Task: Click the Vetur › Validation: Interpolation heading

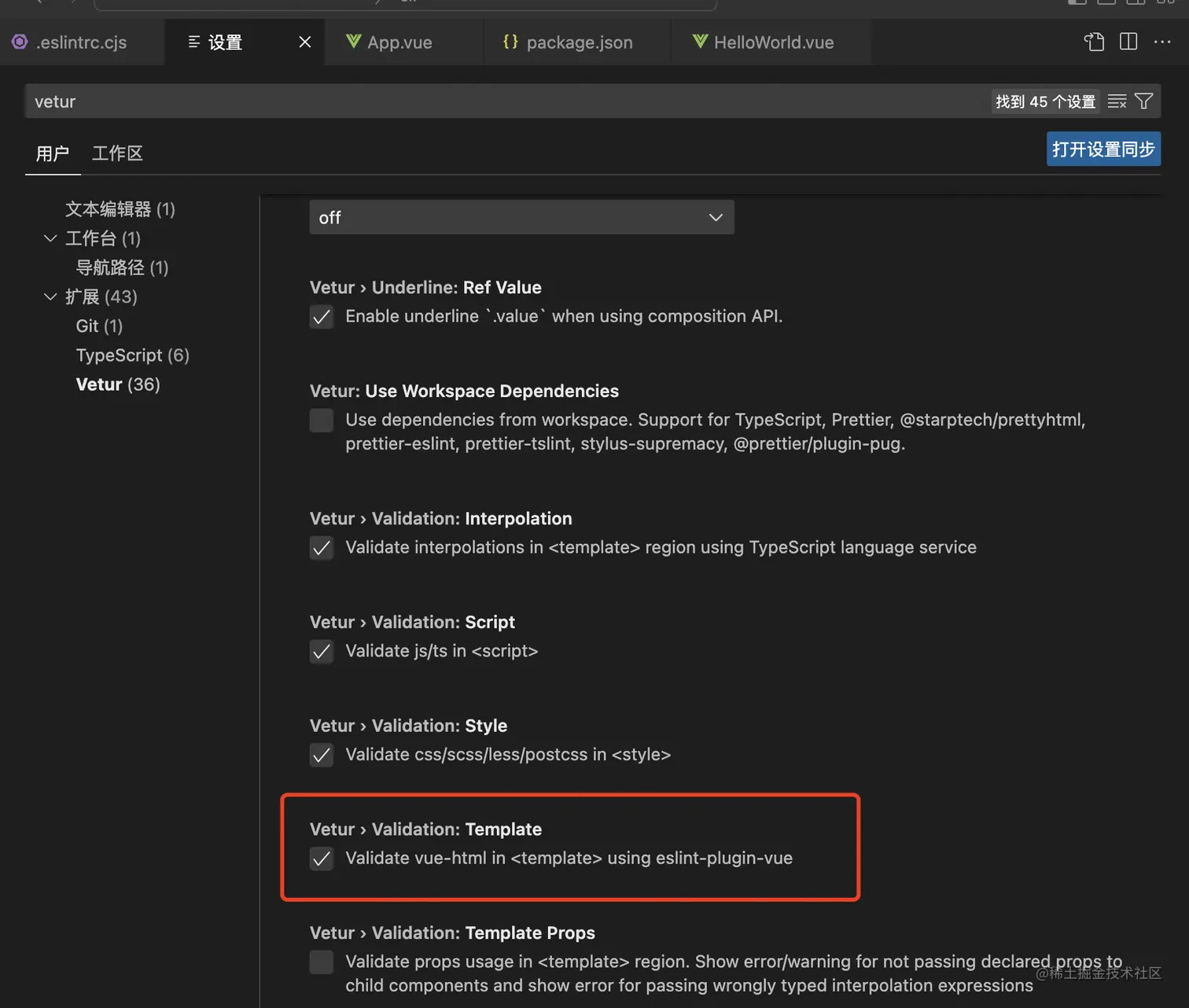Action: tap(441, 519)
